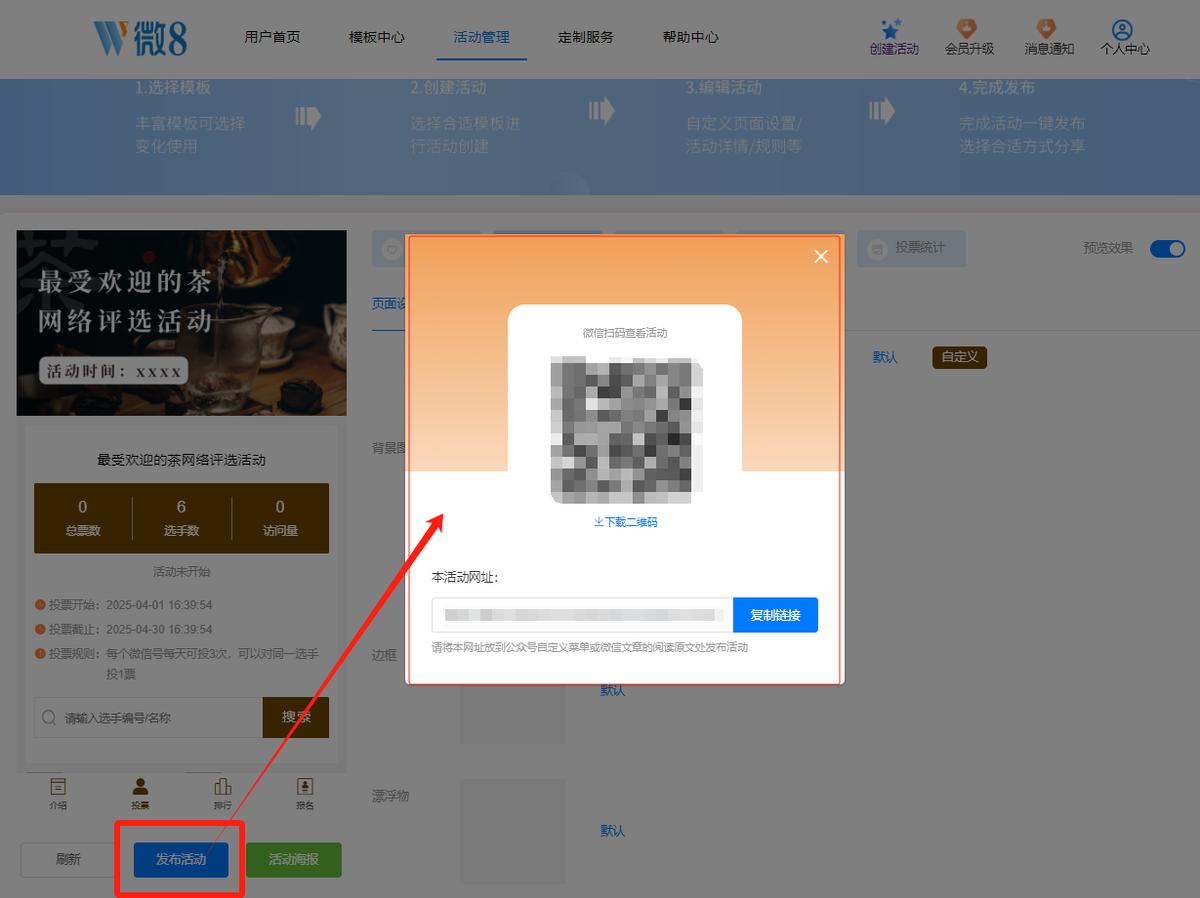Click the 活动未开始 status text

tap(181, 572)
